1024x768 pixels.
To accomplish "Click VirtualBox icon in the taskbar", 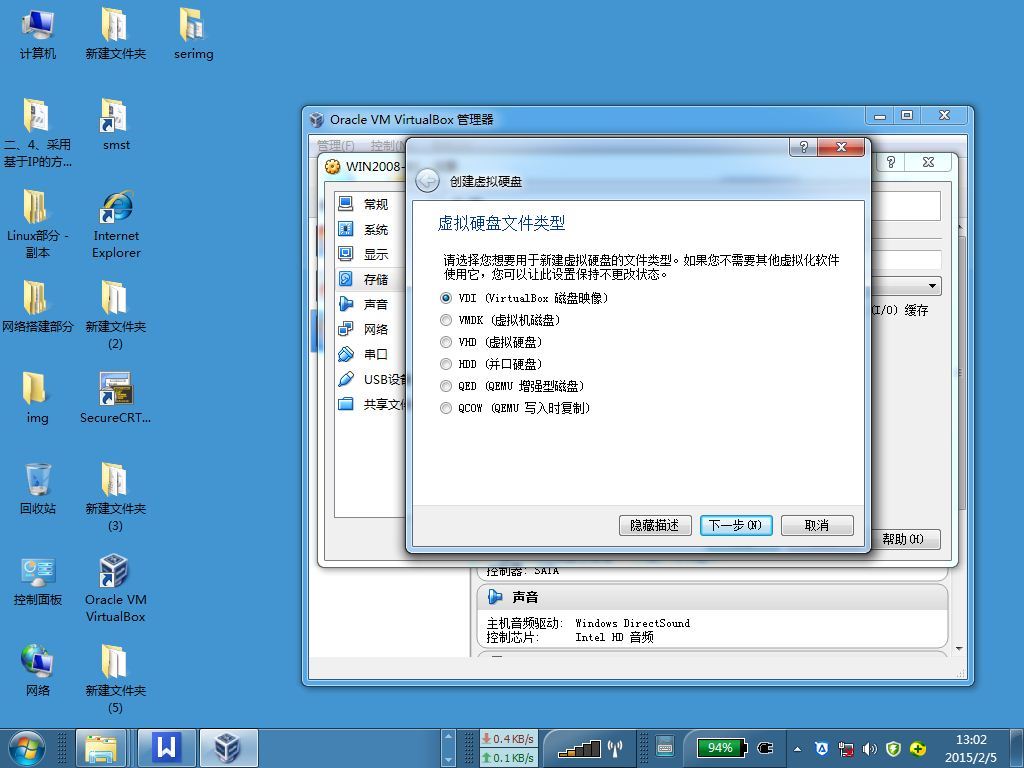I will click(228, 748).
